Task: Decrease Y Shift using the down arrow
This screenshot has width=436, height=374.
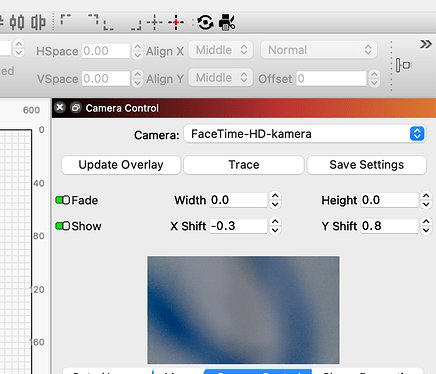Action: tap(426, 230)
